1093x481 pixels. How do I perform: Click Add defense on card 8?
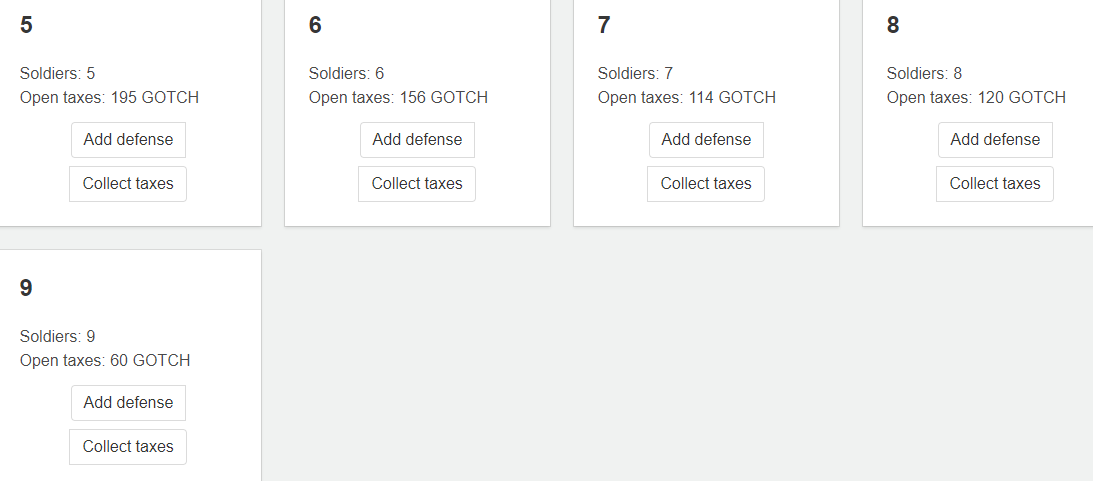(x=995, y=140)
